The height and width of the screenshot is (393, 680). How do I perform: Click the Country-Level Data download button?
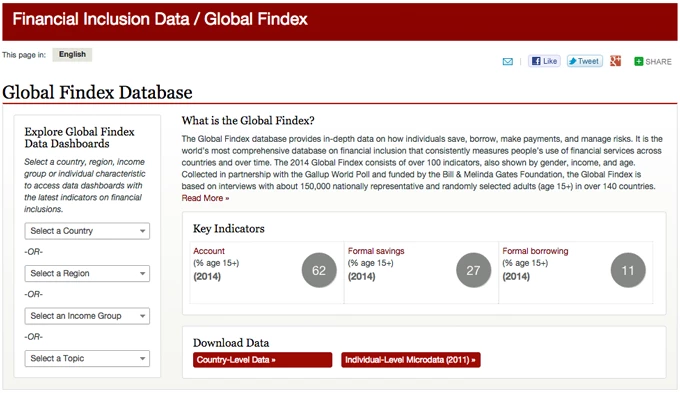[x=262, y=360]
